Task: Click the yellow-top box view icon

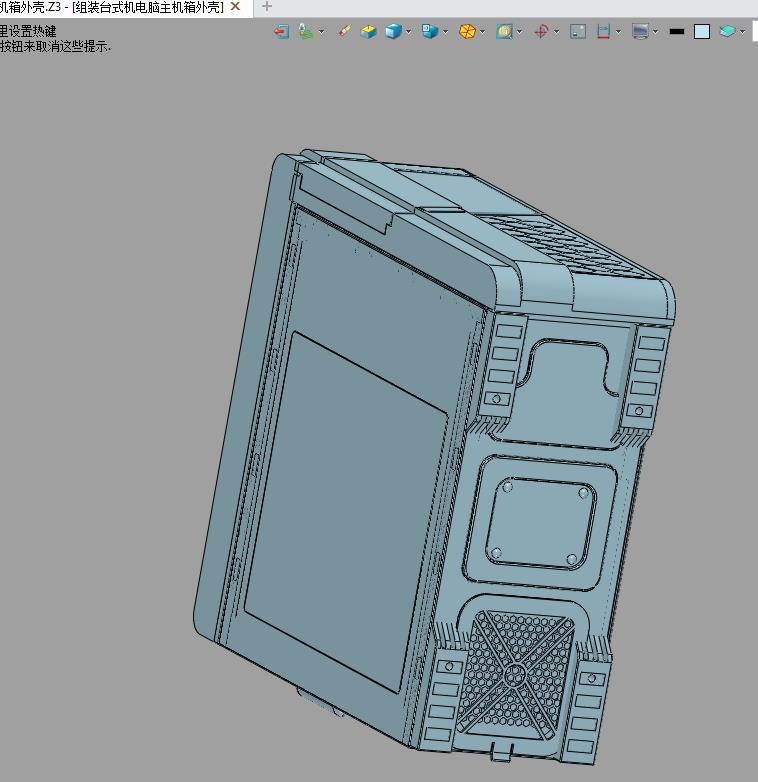Action: coord(369,31)
